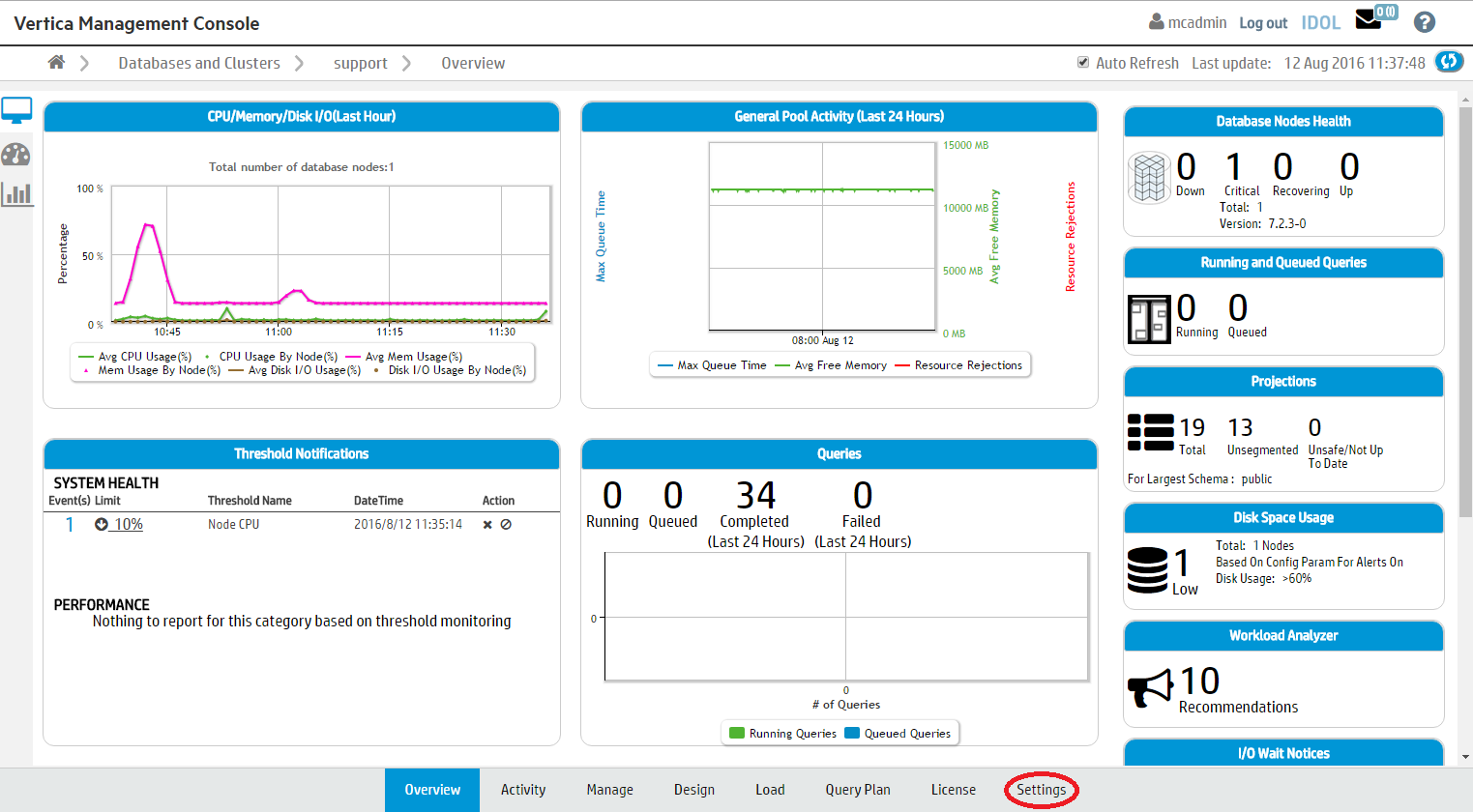Switch to the Manage tab
Screen dimensions: 1473x812
pos(610,790)
